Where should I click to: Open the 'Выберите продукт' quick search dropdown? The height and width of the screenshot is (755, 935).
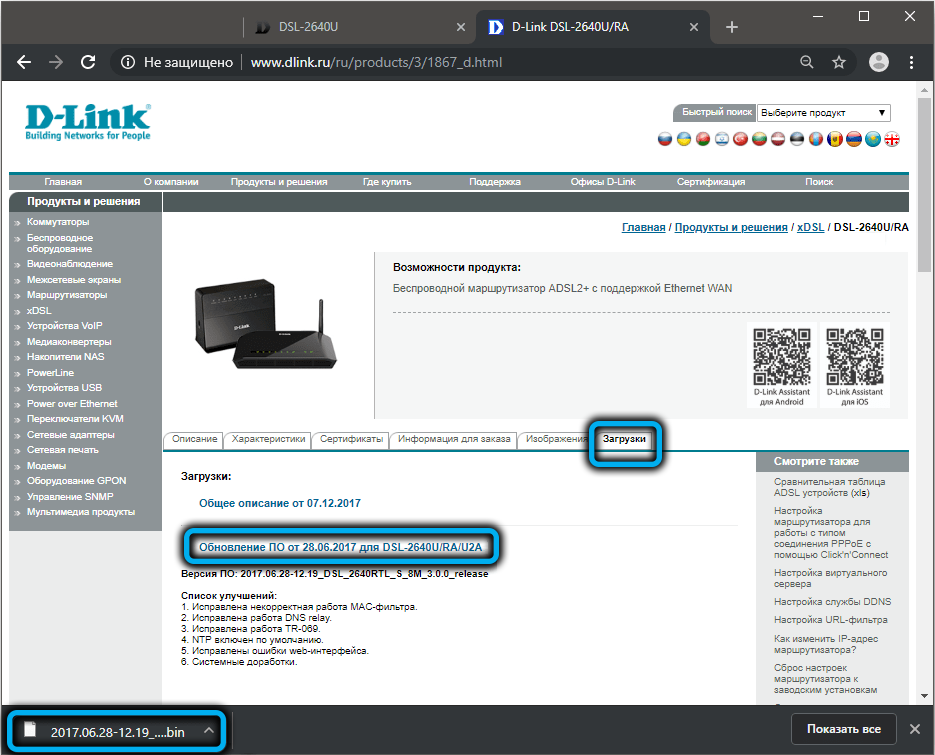[824, 113]
